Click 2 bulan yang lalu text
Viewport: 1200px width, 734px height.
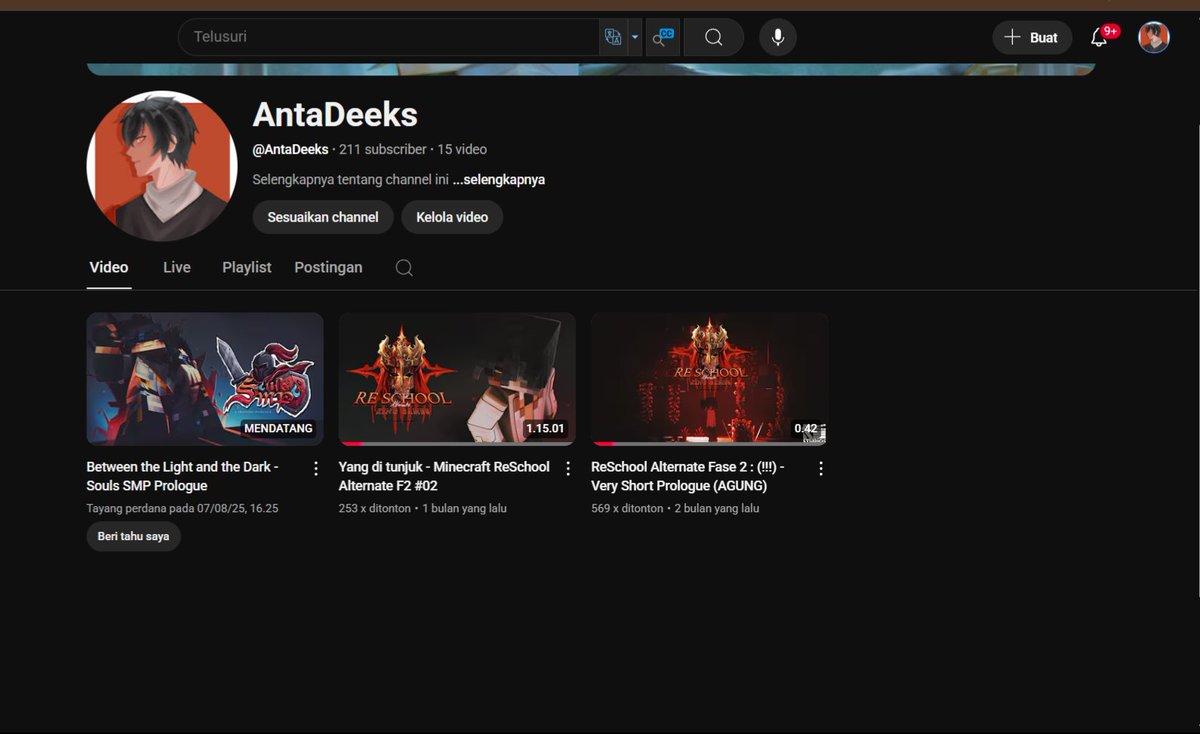click(x=717, y=508)
